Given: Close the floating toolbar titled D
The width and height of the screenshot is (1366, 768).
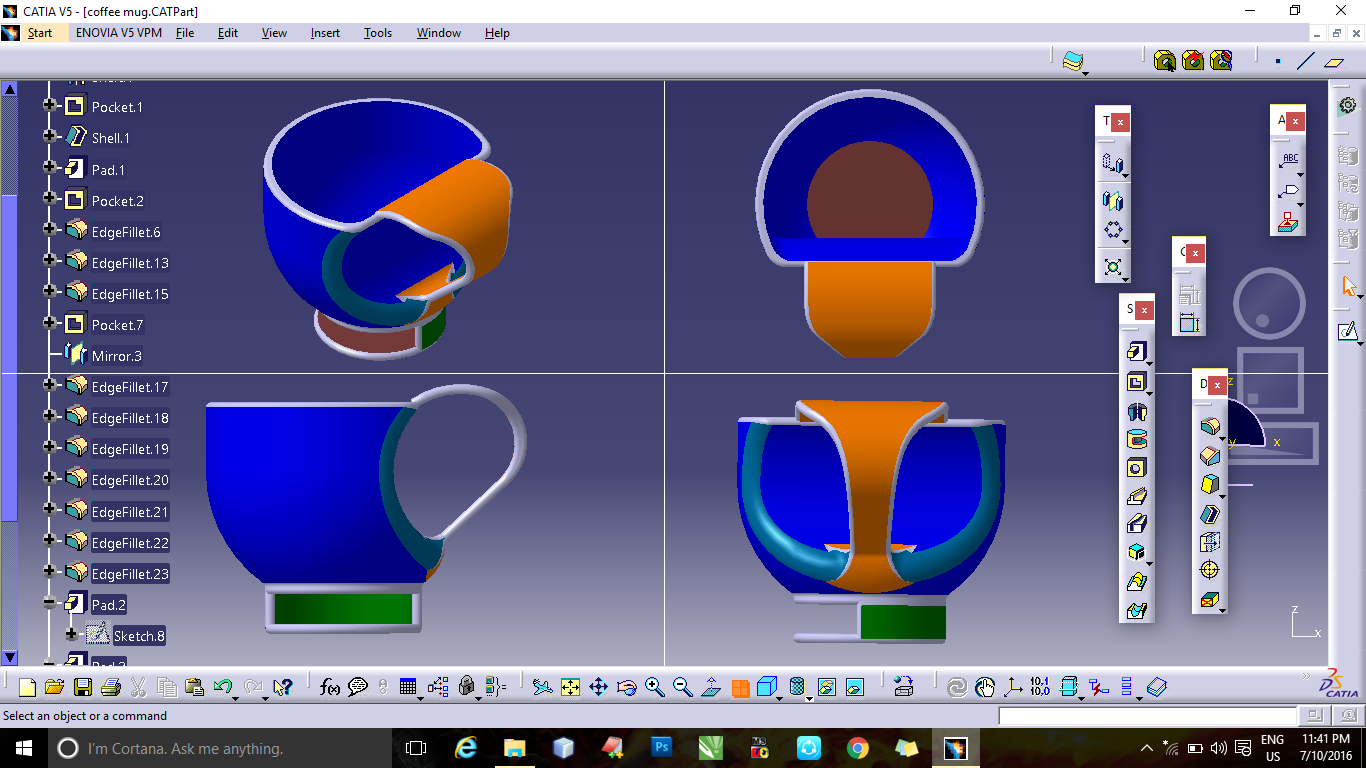Looking at the screenshot, I should coord(1217,385).
